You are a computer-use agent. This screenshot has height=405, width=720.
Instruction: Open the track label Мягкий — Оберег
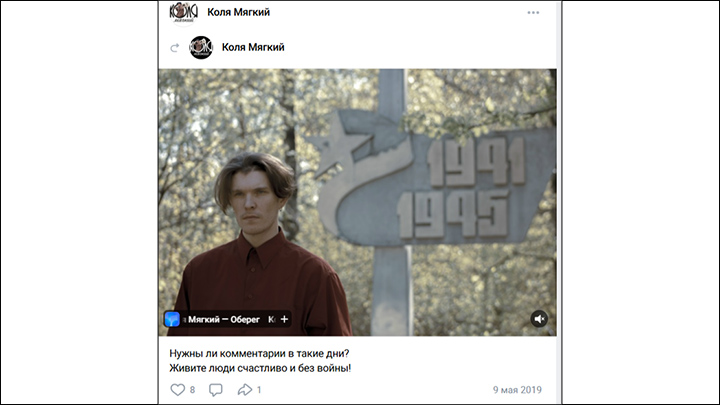point(224,319)
